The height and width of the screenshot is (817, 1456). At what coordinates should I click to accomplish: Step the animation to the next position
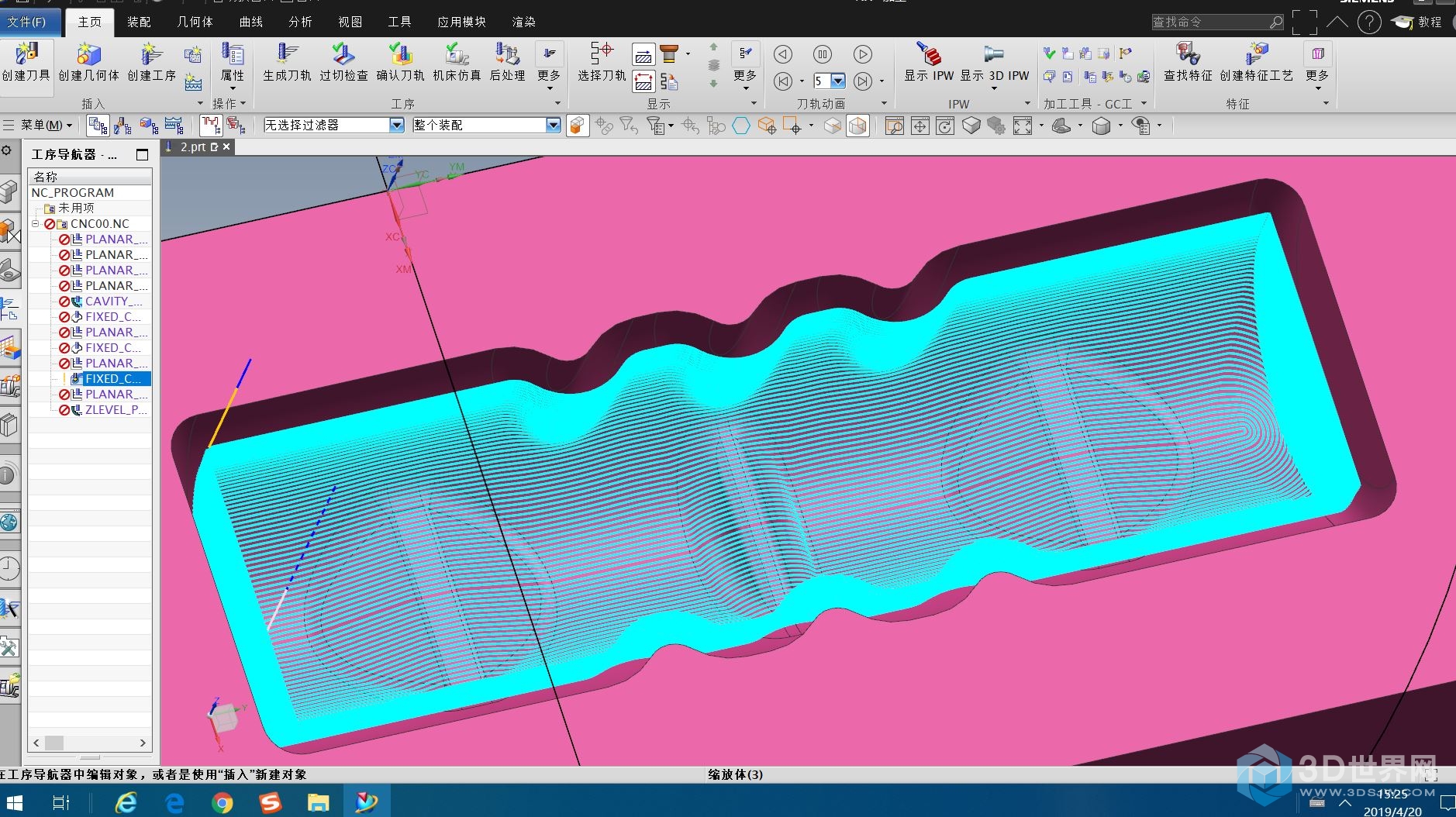point(862,81)
